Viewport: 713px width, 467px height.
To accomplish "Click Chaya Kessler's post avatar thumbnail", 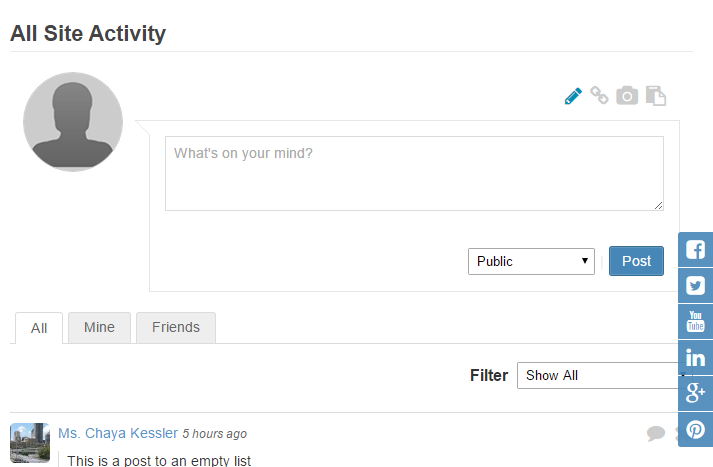I will coord(30,442).
